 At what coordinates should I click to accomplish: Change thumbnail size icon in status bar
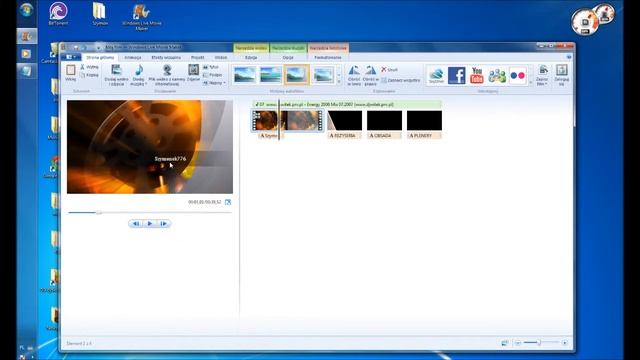[505, 343]
